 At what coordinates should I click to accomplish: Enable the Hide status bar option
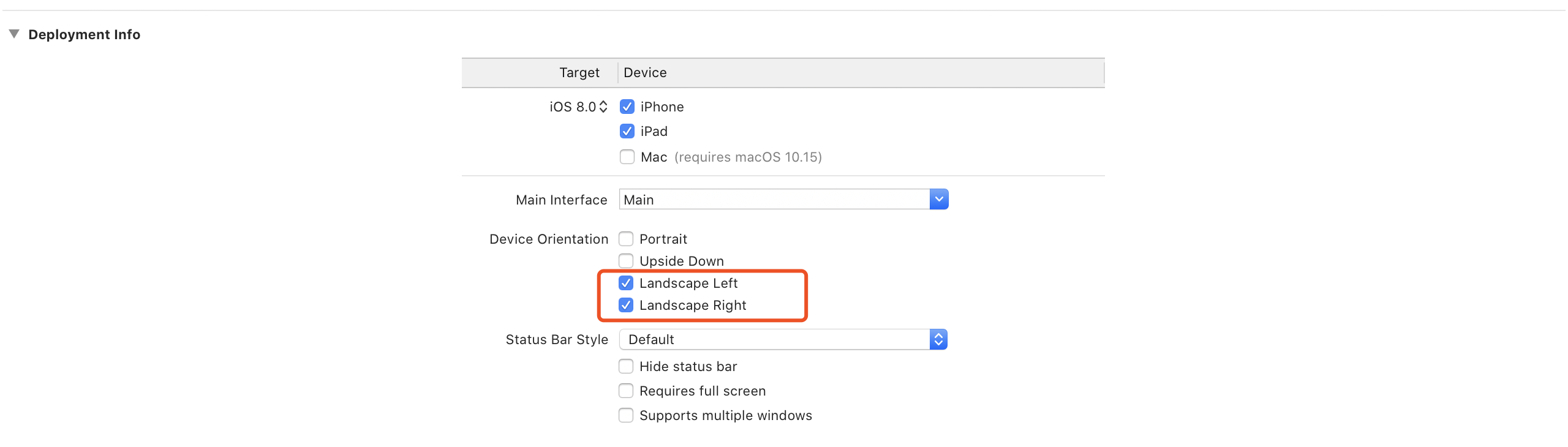625,366
